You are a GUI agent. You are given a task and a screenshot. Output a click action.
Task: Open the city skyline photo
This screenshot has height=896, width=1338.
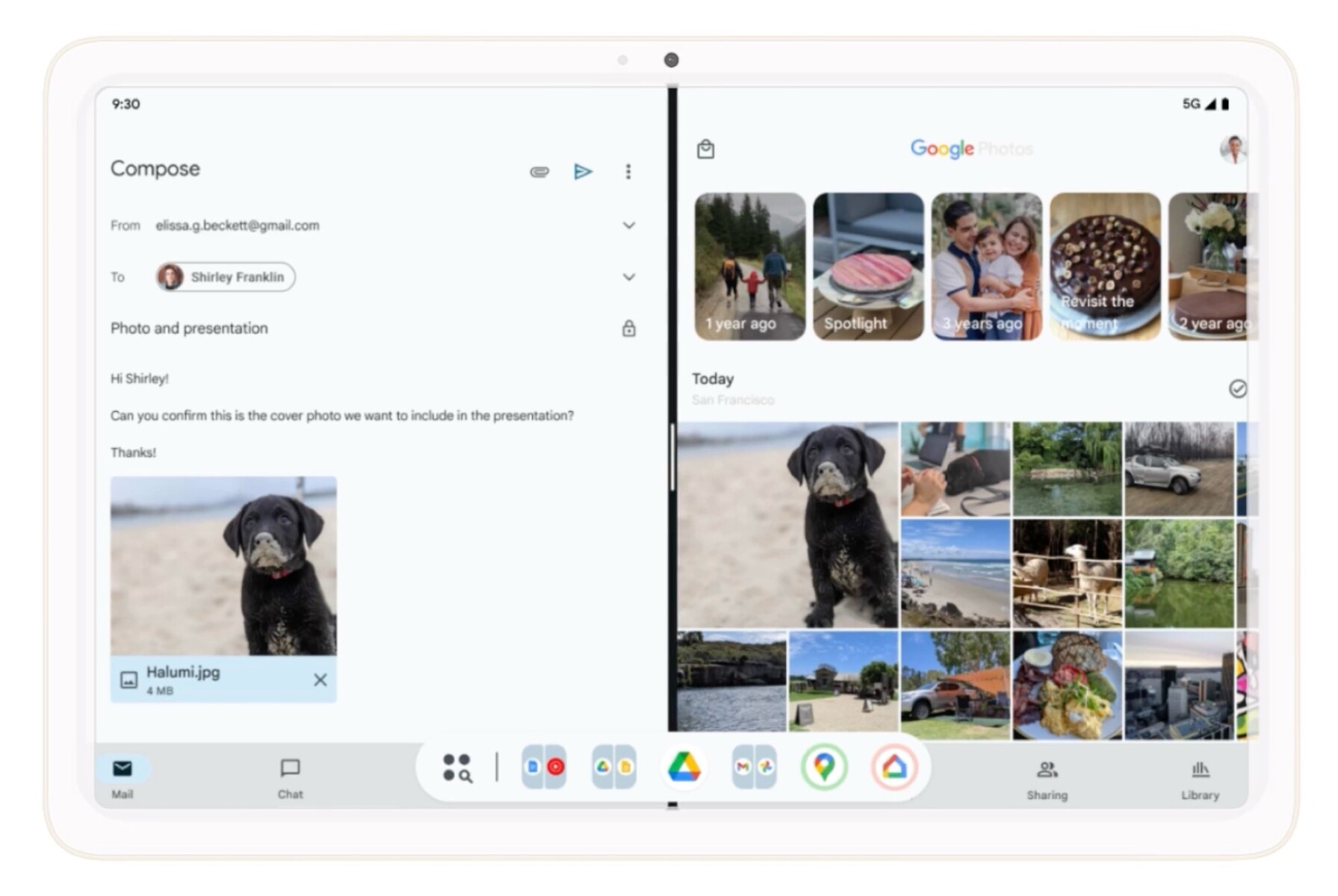[x=1180, y=685]
